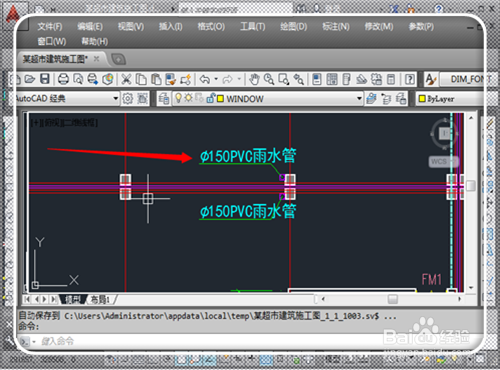This screenshot has height=370, width=500.
Task: Click the Text Style icon
Action: click(431, 79)
